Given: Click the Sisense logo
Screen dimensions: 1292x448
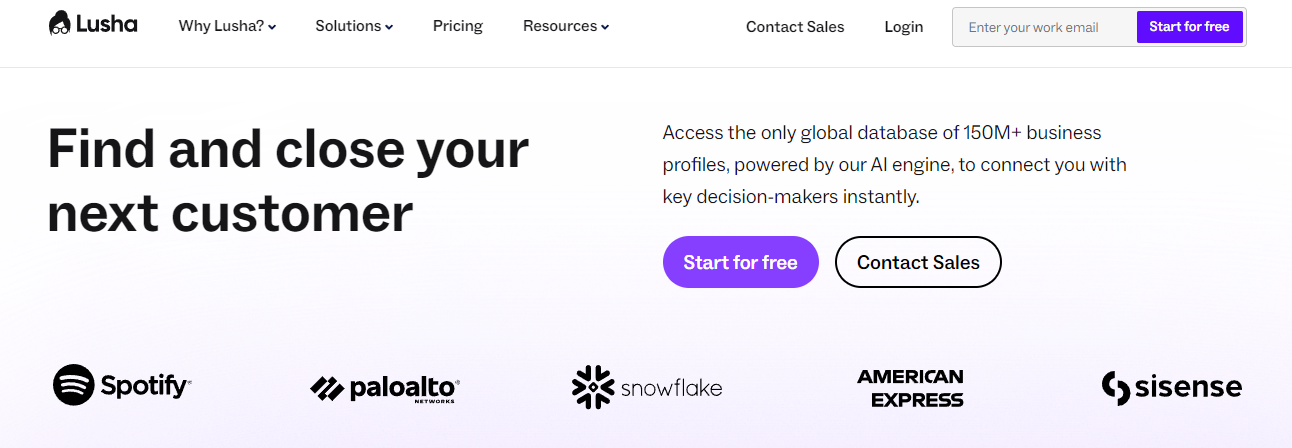Looking at the screenshot, I should tap(1171, 387).
